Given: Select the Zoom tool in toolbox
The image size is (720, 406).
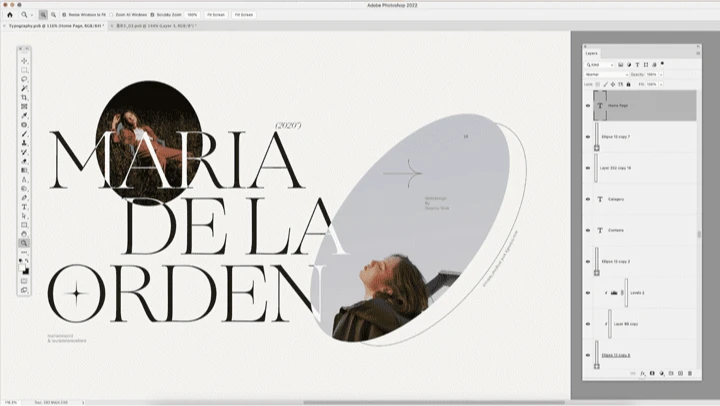Looking at the screenshot, I should pyautogui.click(x=24, y=243).
